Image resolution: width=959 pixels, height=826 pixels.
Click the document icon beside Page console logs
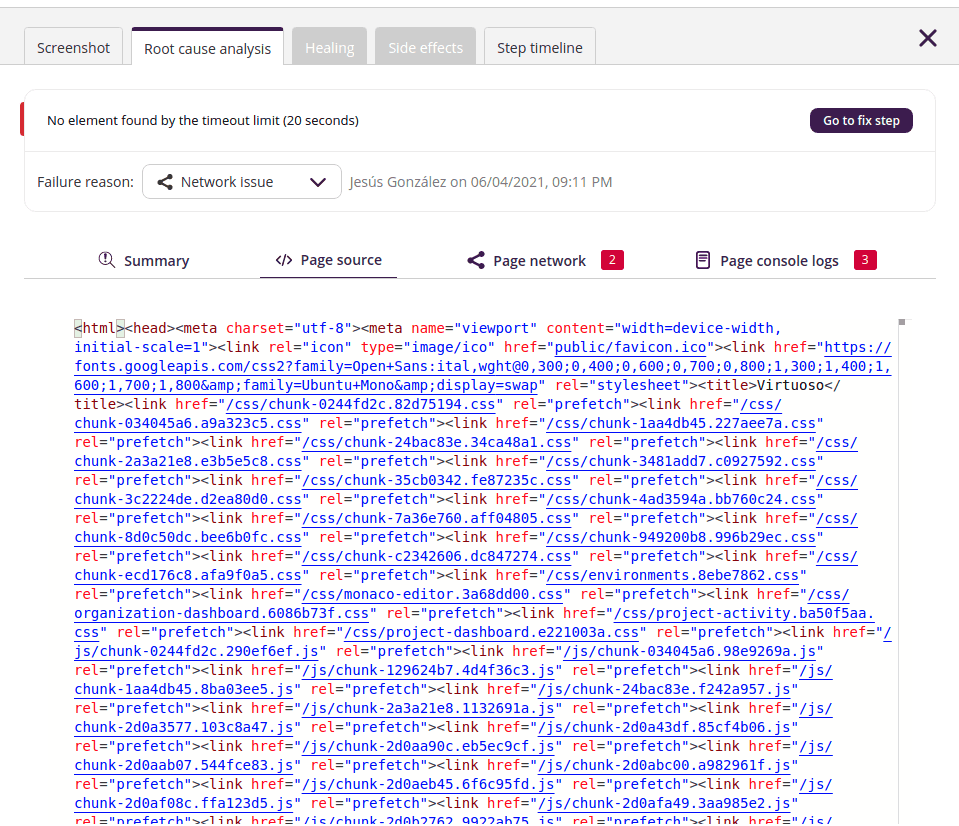(x=704, y=260)
